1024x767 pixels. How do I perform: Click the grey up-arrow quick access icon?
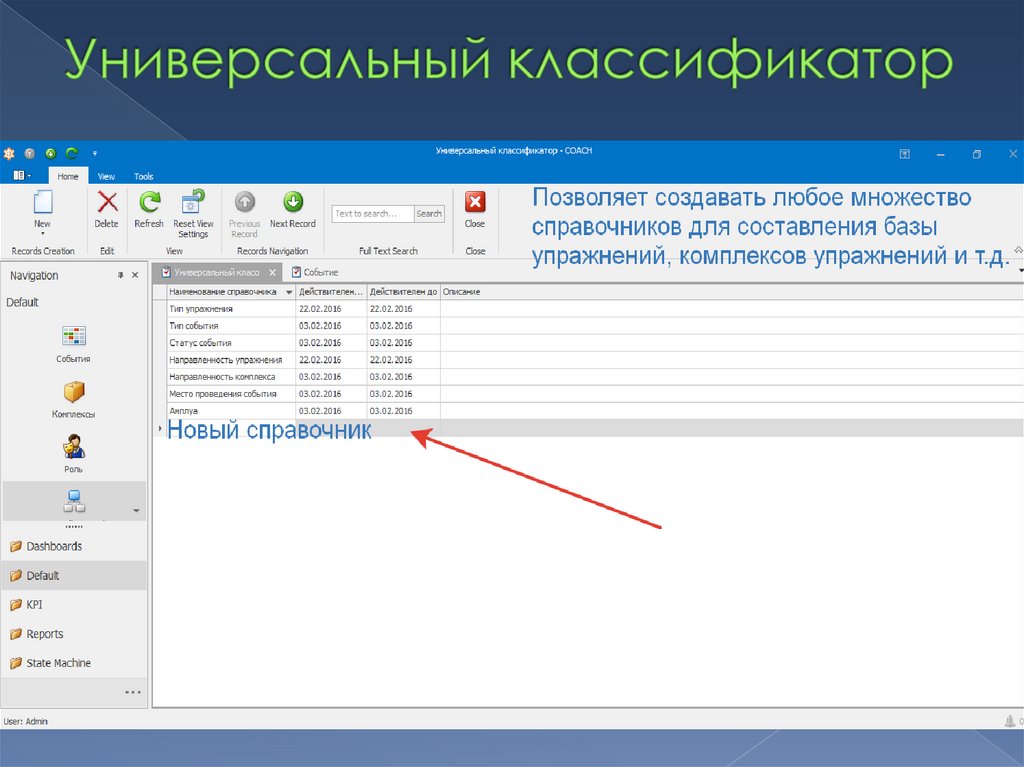point(29,154)
